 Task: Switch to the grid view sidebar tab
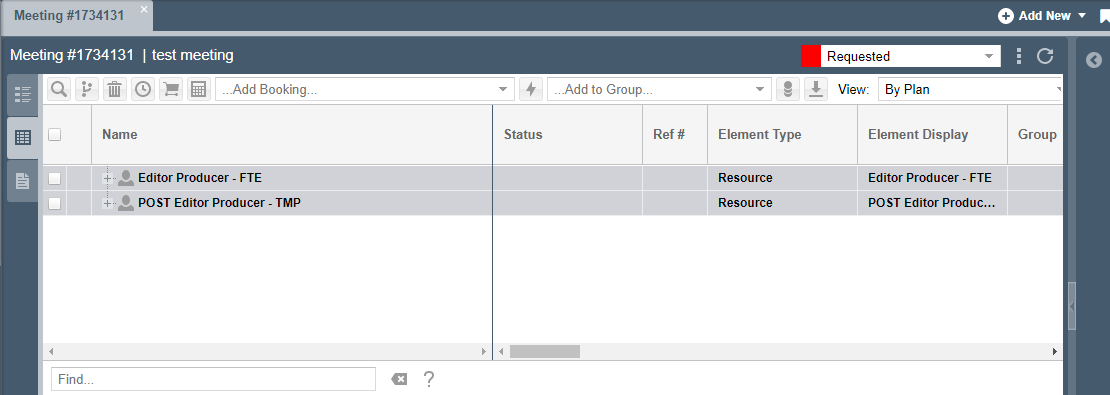(23, 138)
